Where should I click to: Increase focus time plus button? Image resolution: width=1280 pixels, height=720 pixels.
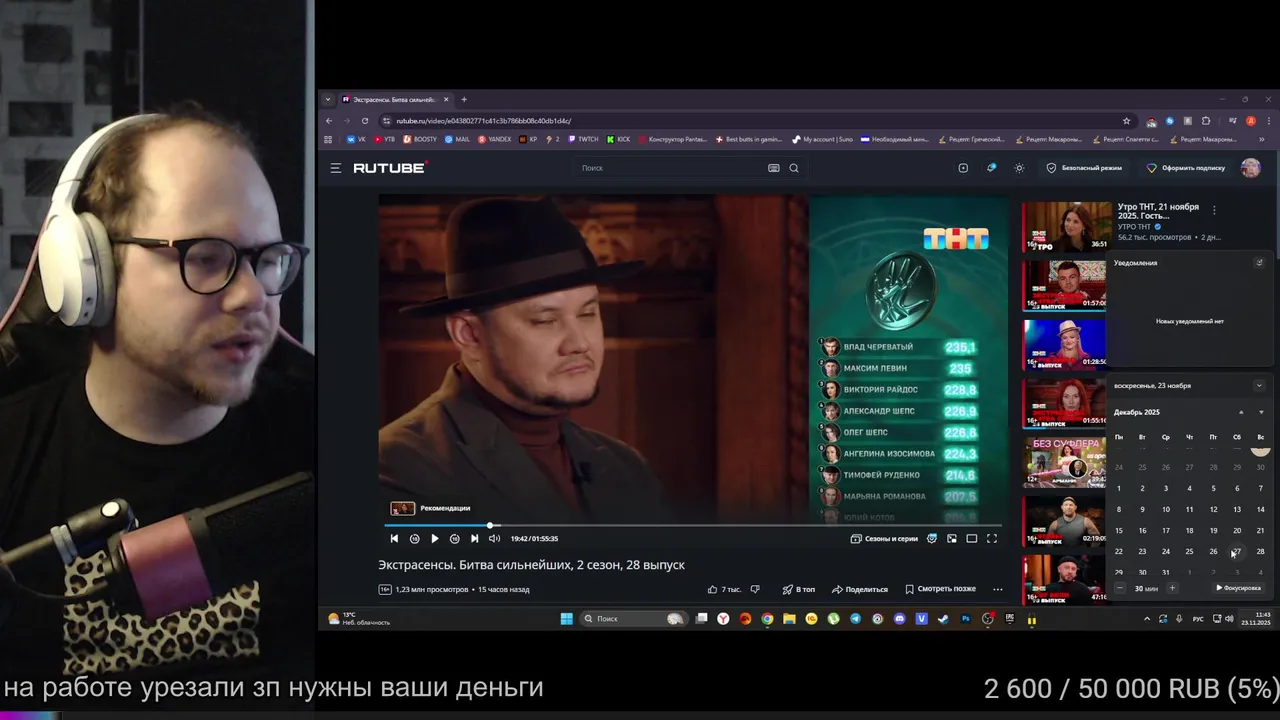point(1171,588)
